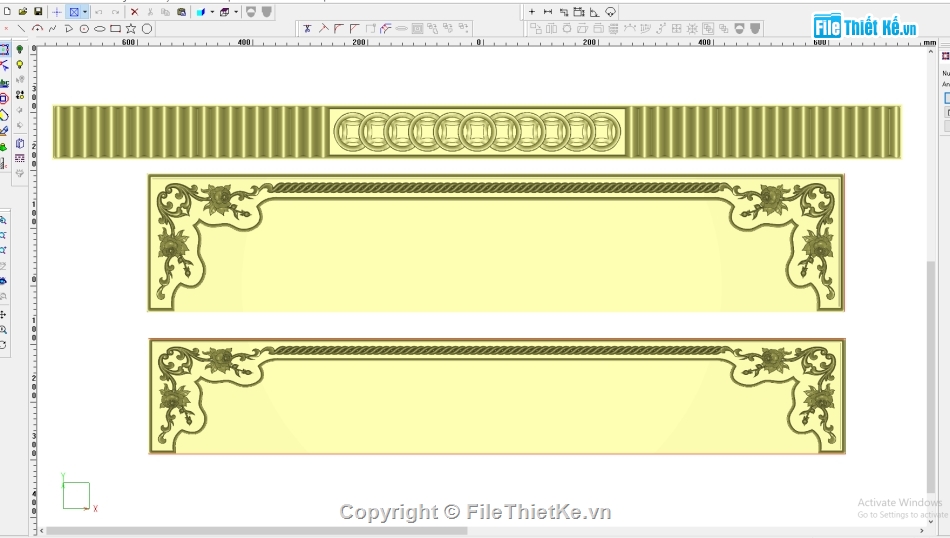The image size is (950, 538).
Task: Click the plus point measure icon
Action: tap(532, 12)
